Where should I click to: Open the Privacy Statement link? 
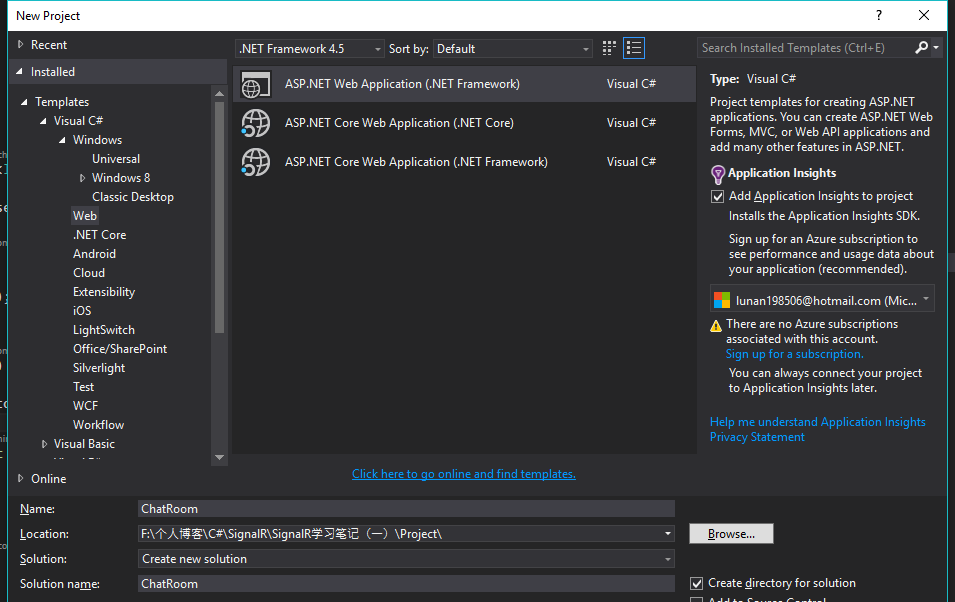pos(757,437)
